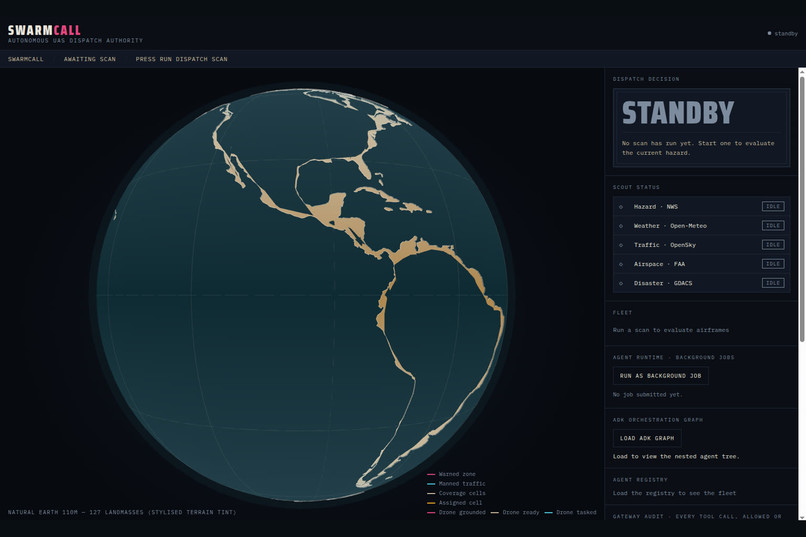
Task: Click the large STANDBY decision heading
Action: click(x=678, y=113)
